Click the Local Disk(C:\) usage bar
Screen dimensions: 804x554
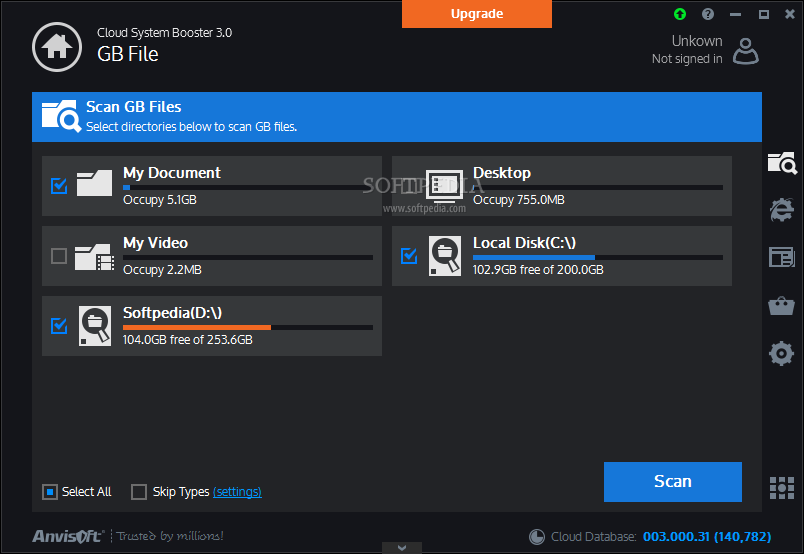tap(598, 258)
